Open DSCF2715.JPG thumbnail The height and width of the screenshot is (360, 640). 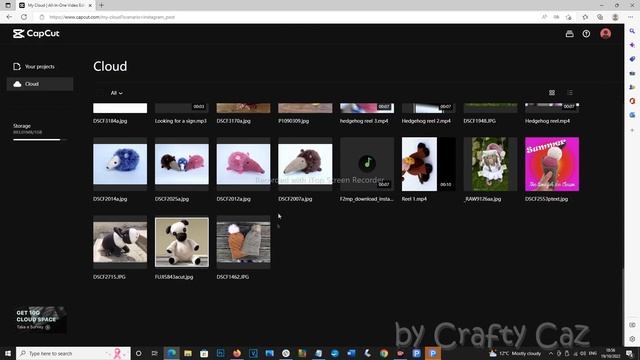(x=120, y=242)
